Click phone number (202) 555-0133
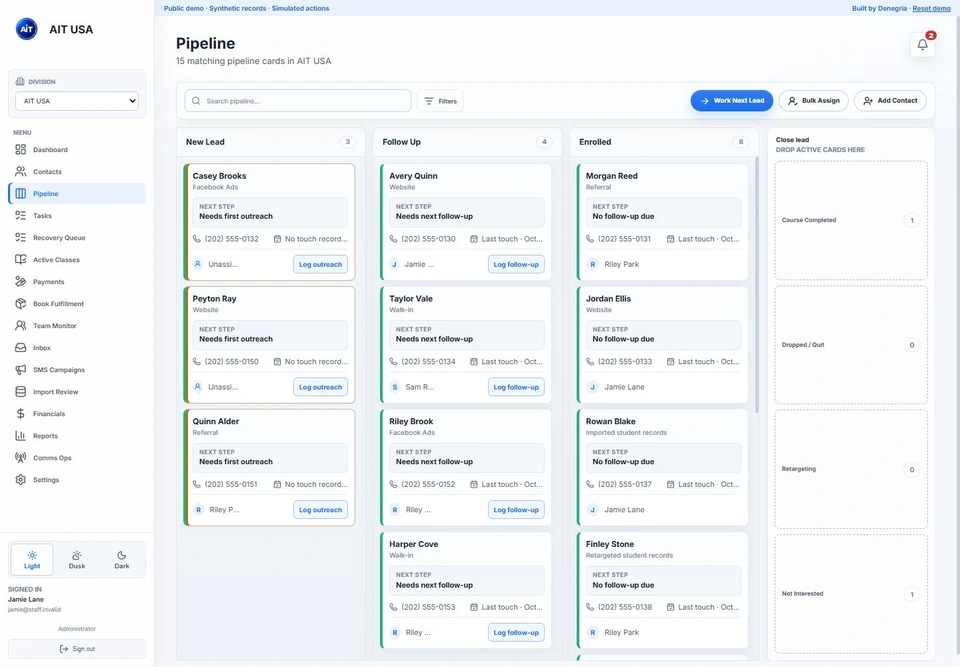The image size is (960, 667). click(625, 362)
